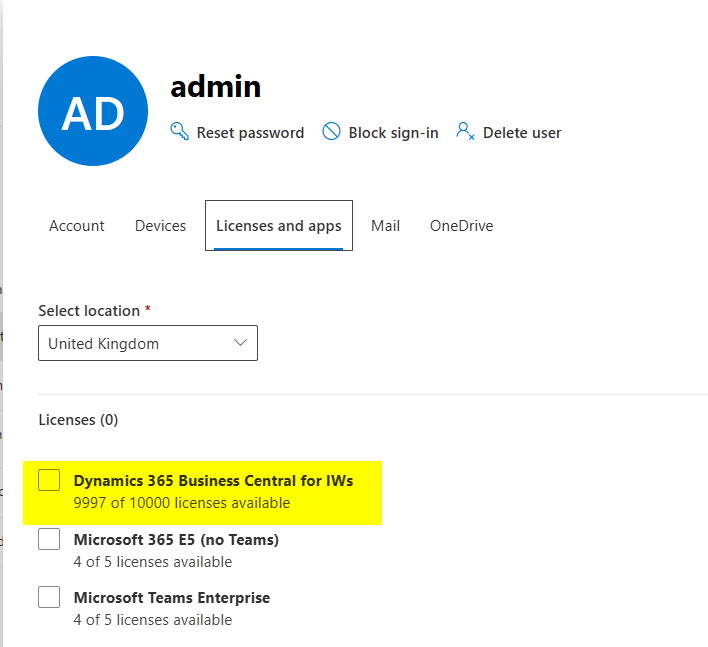Image resolution: width=708 pixels, height=647 pixels.
Task: Click the blue AD avatar circle
Action: coord(93,112)
